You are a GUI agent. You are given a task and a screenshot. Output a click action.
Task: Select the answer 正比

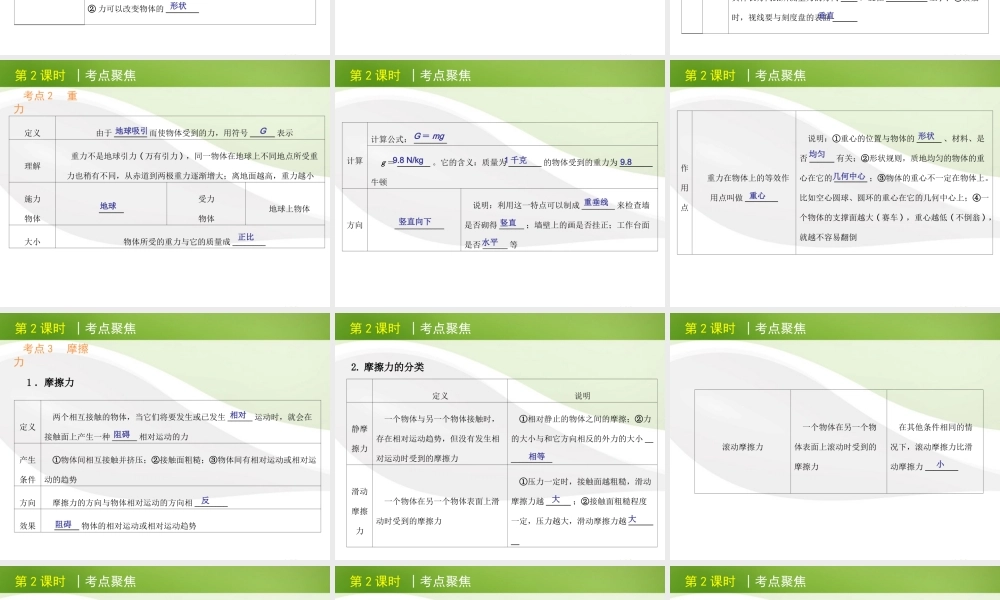pyautogui.click(x=246, y=237)
